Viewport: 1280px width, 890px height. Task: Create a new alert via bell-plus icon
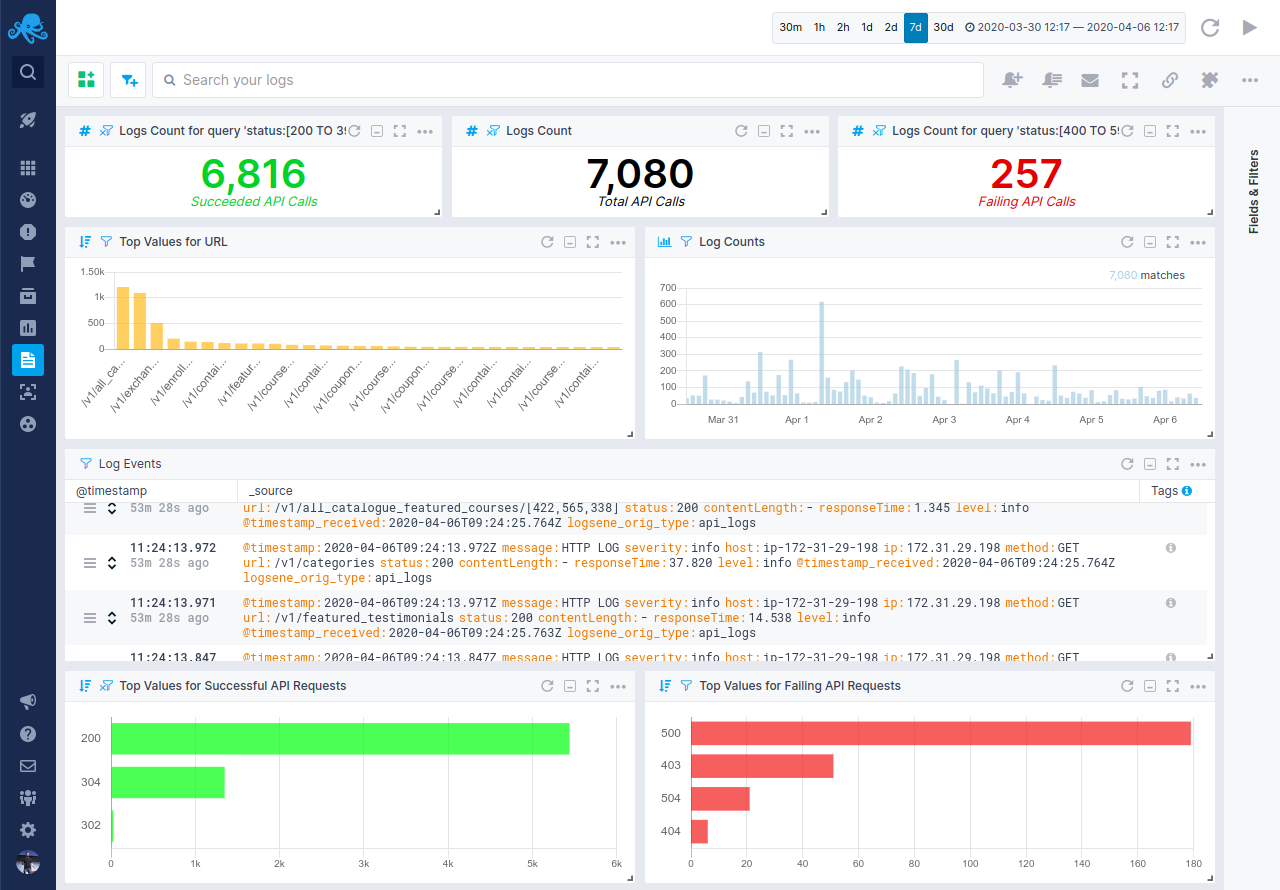coord(1012,79)
